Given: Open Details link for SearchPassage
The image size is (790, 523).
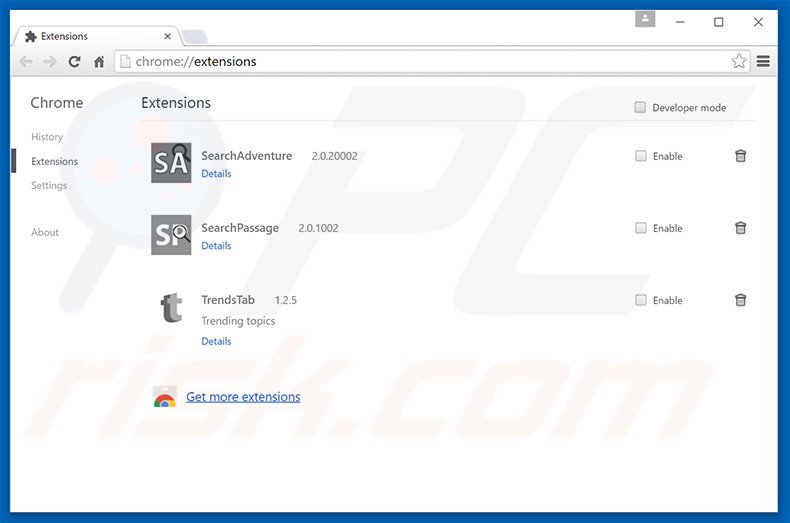Looking at the screenshot, I should click(216, 246).
